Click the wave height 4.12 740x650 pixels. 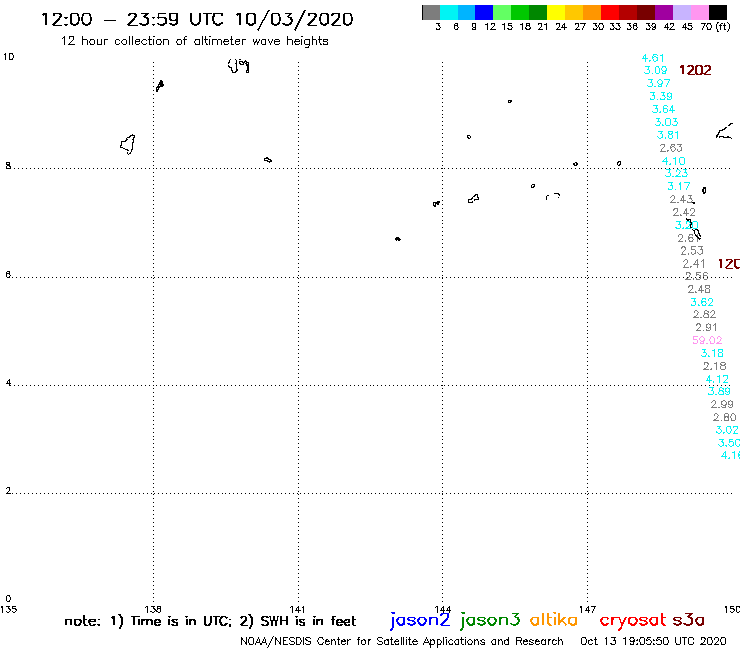717,380
